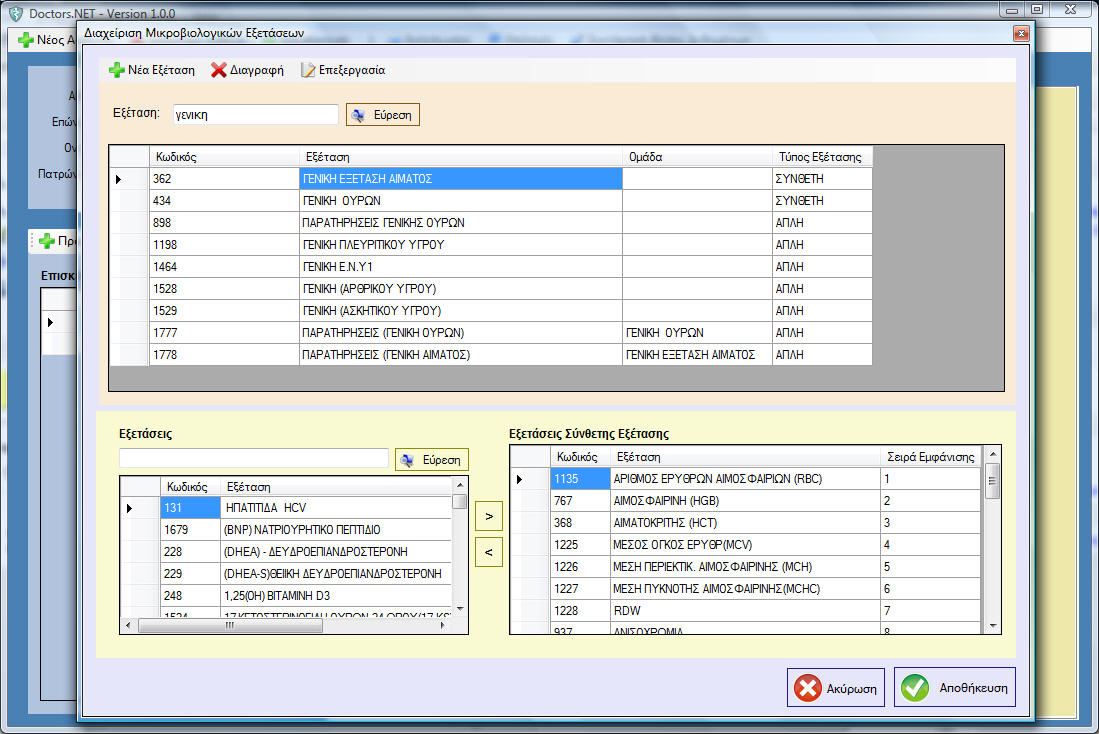Click up arrow of Σύνθετης Εξέτασης grid scrollbar
This screenshot has width=1099, height=734.
pyautogui.click(x=992, y=454)
